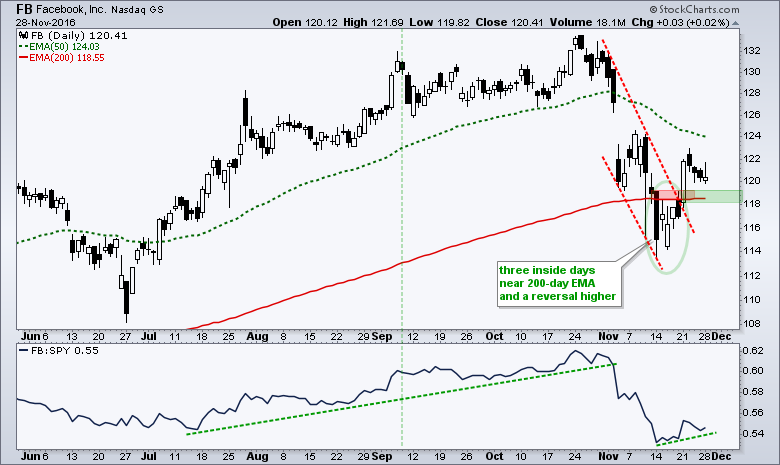Click the green 'three inside days' annotation box

click(559, 283)
